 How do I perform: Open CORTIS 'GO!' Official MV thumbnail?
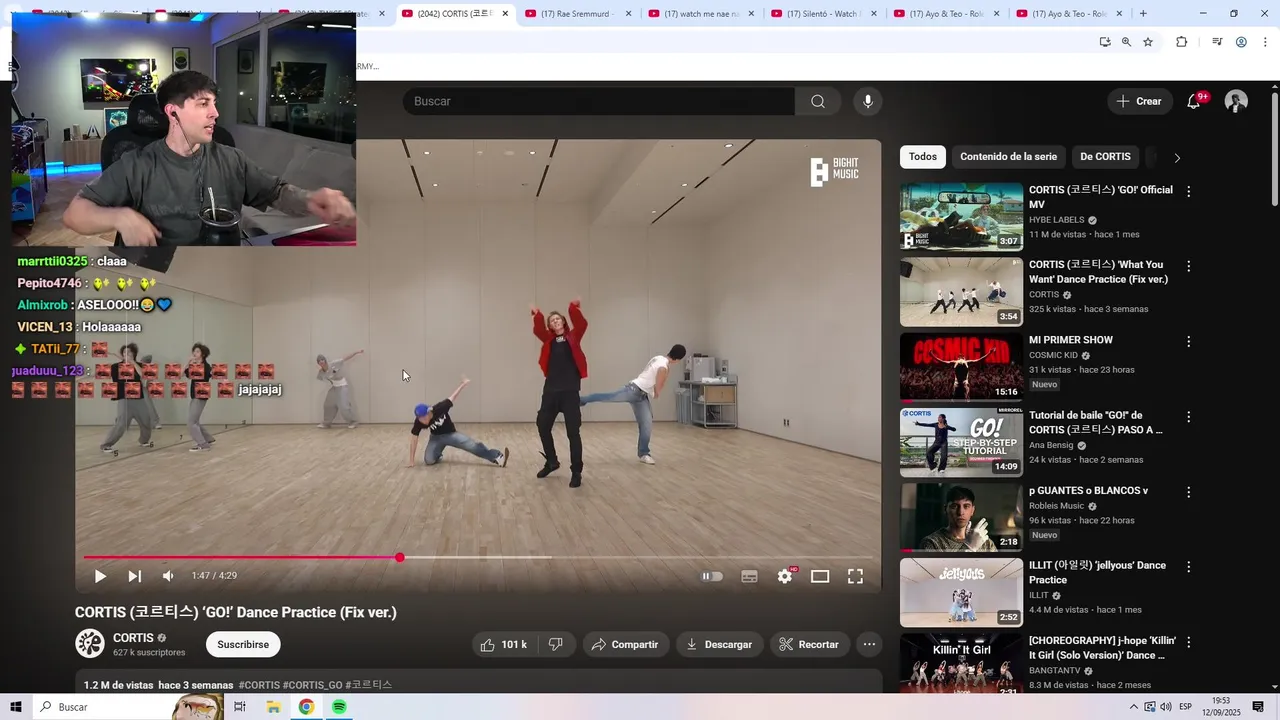click(961, 216)
